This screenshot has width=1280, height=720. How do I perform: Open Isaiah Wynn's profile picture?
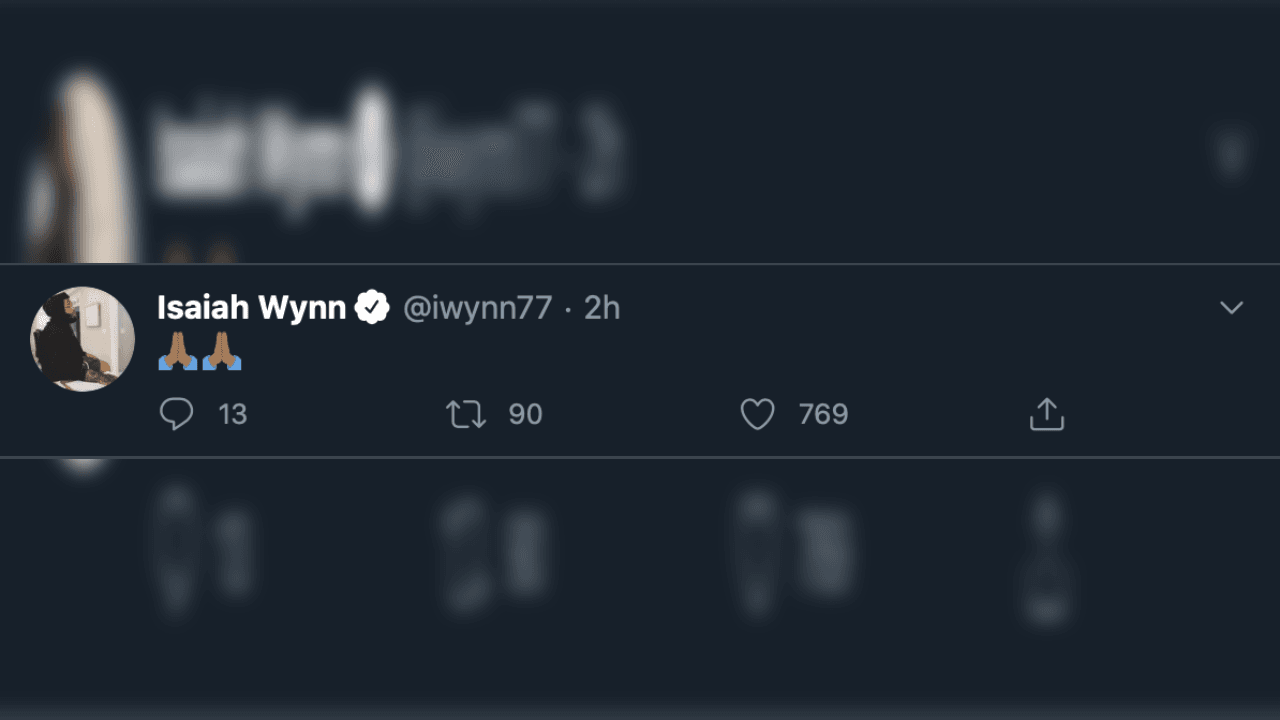pos(83,339)
